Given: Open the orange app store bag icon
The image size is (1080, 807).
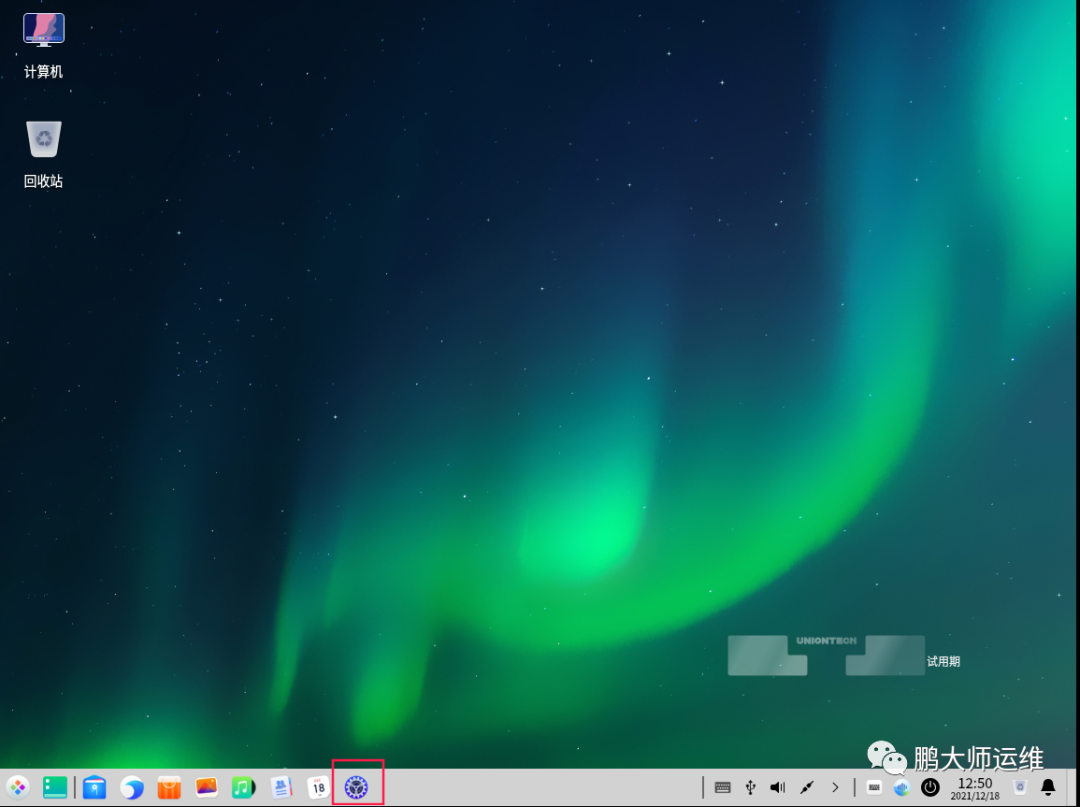Looking at the screenshot, I should pos(169,787).
